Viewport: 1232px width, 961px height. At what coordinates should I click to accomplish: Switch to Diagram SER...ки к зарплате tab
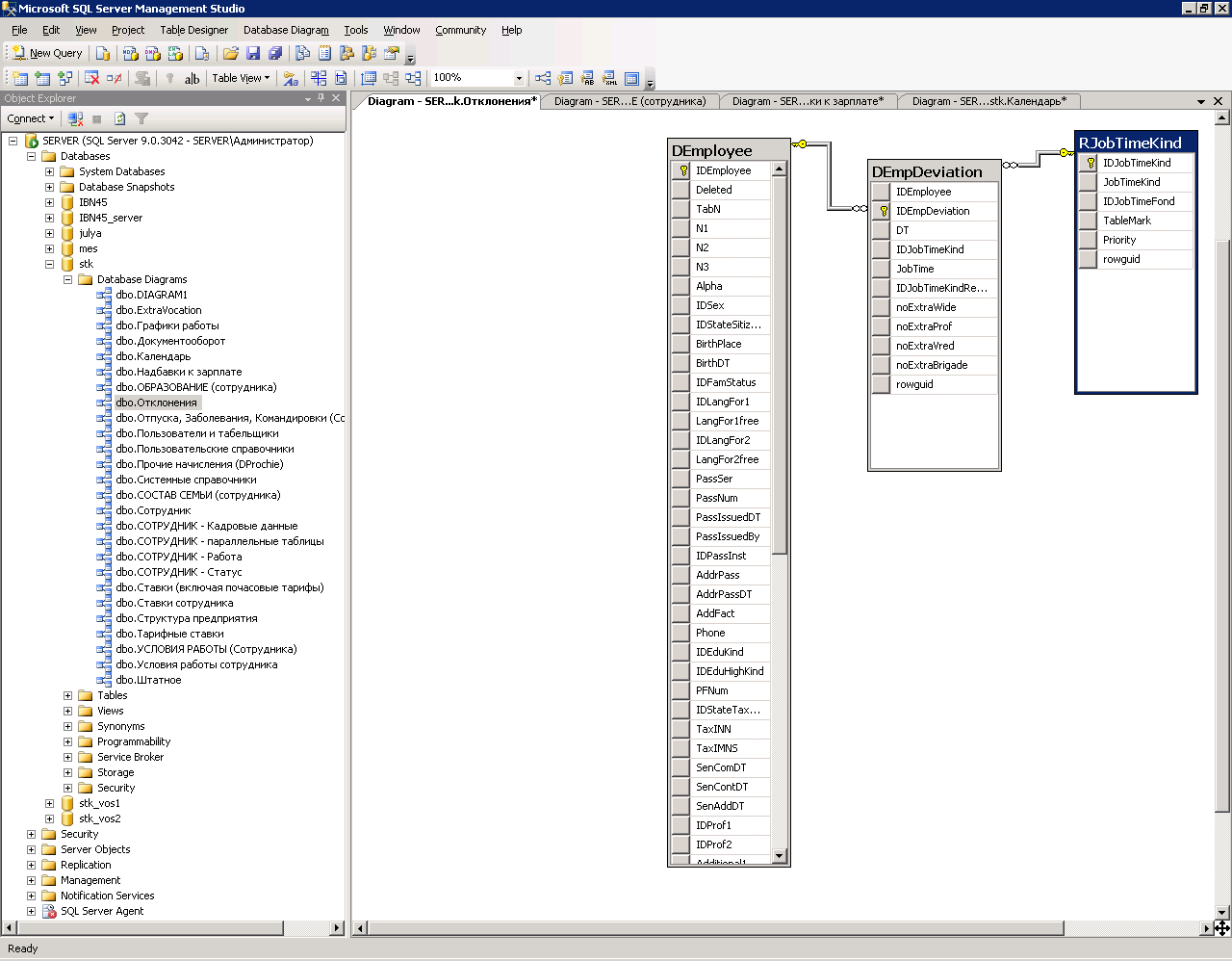point(808,101)
